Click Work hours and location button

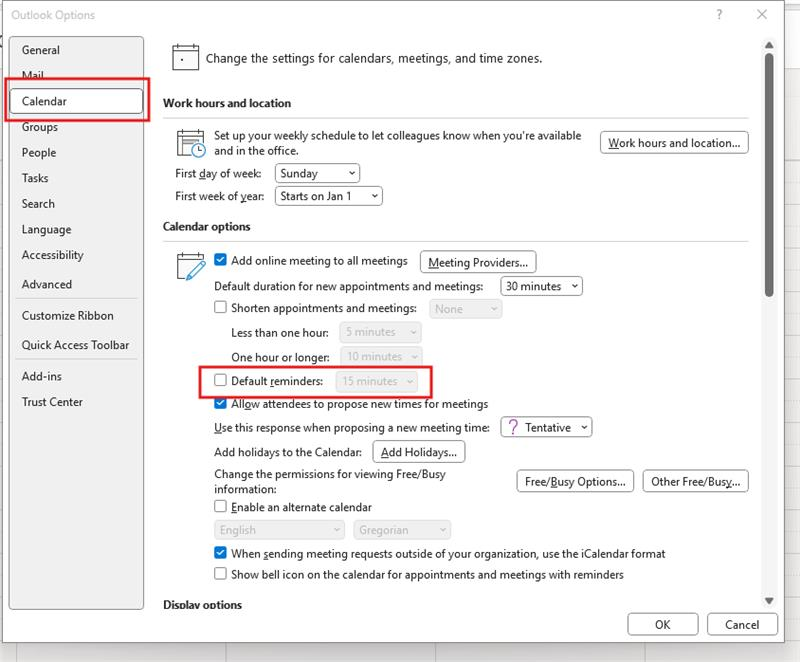click(x=674, y=143)
